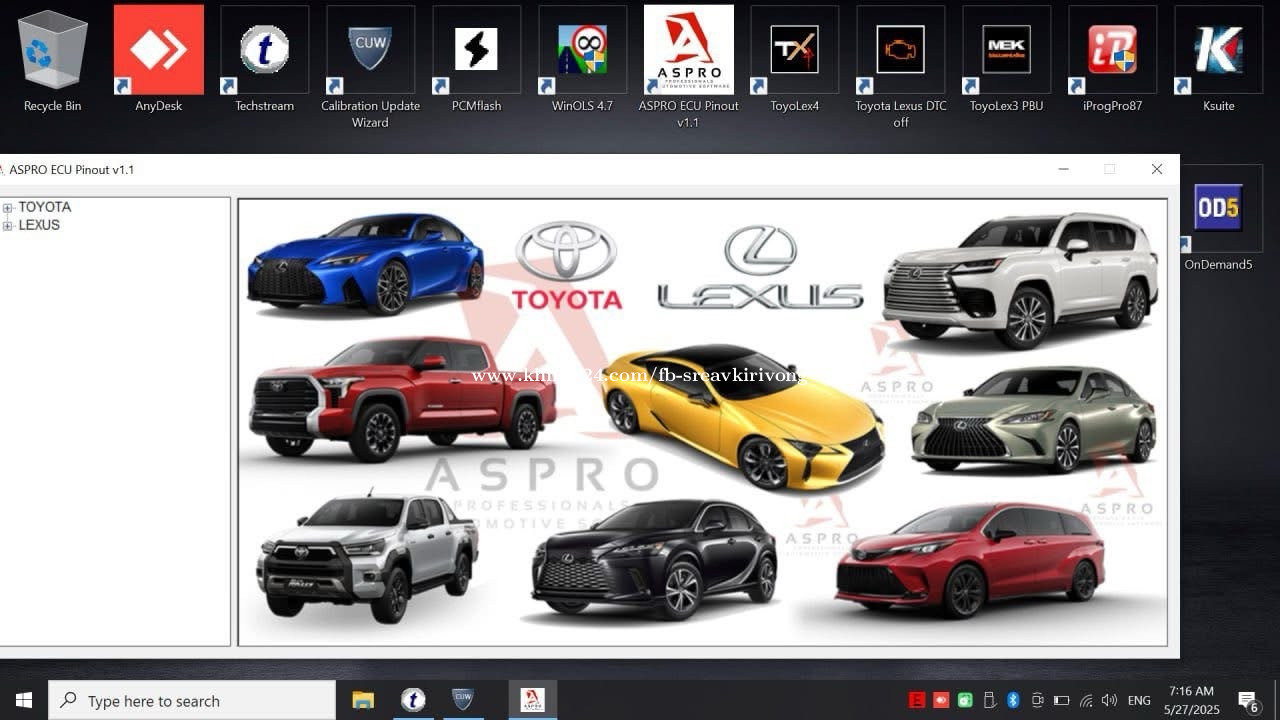The image size is (1280, 720).
Task: Launch the PCMflash desktop icon
Action: 476,50
